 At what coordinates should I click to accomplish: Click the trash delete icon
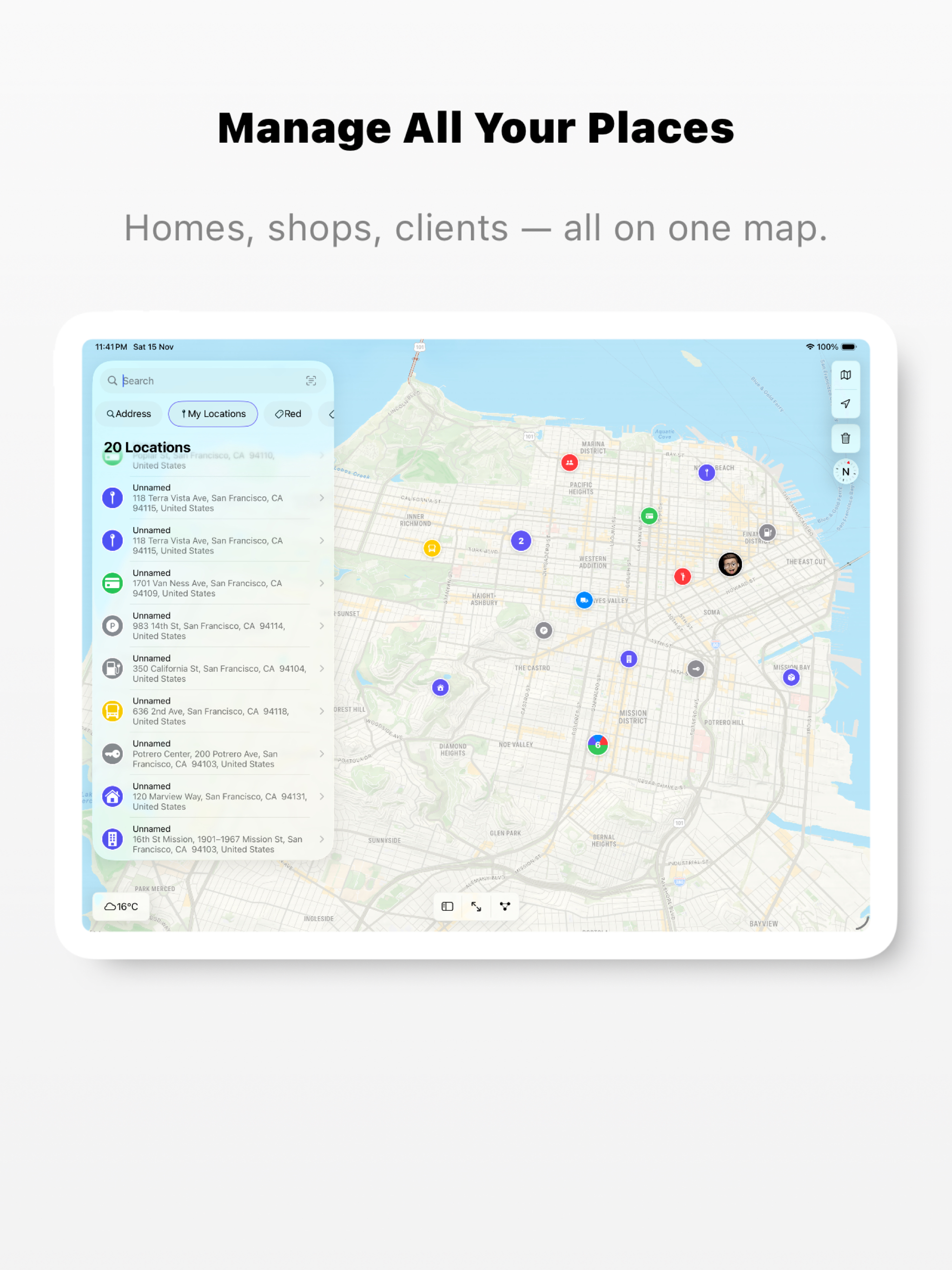tap(845, 439)
